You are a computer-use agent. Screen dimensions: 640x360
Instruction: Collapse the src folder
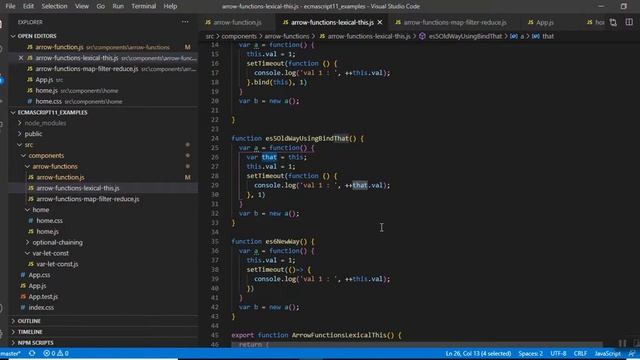pyautogui.click(x=29, y=145)
